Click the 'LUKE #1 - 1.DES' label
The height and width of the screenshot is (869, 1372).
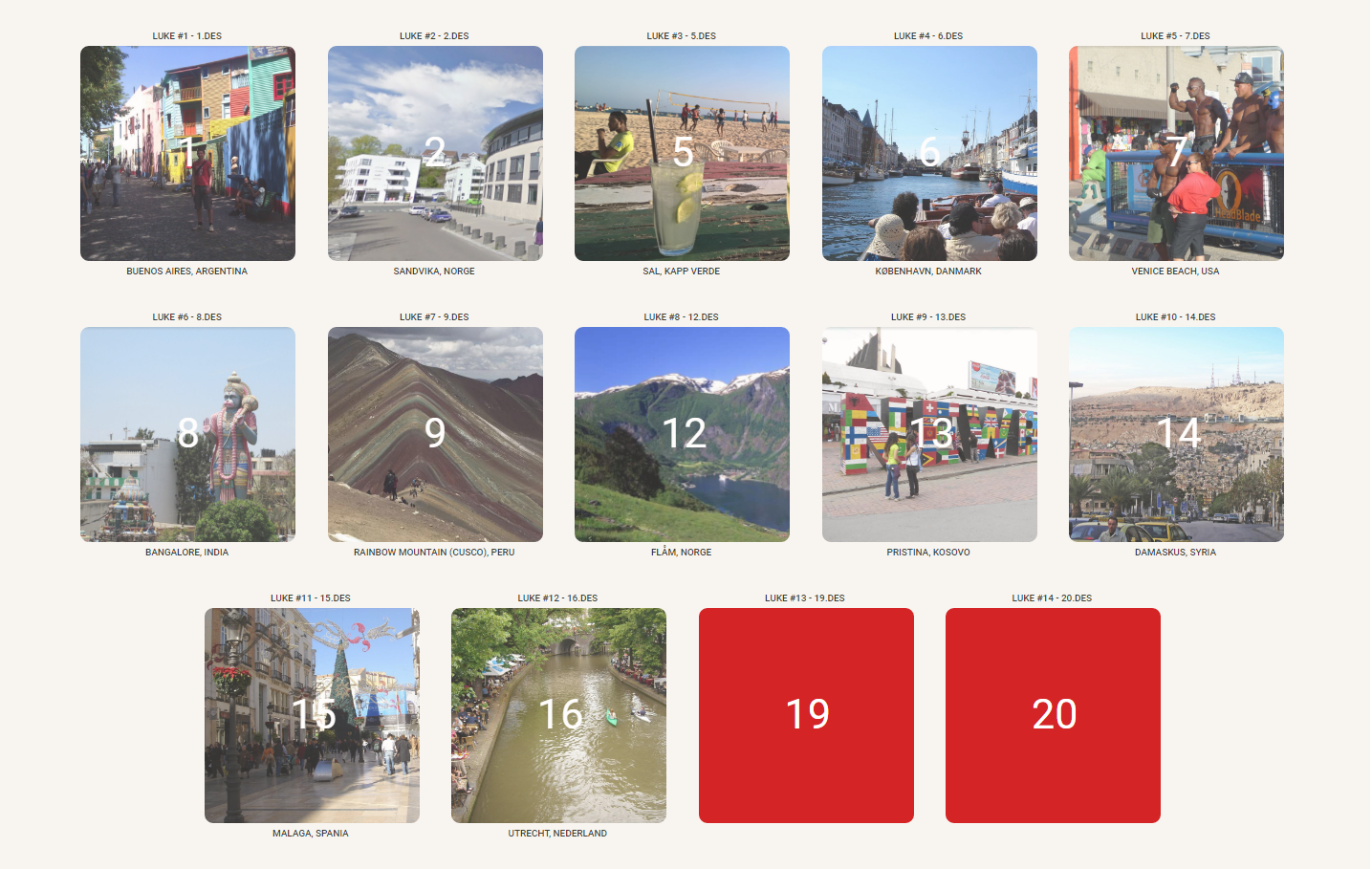(x=187, y=36)
